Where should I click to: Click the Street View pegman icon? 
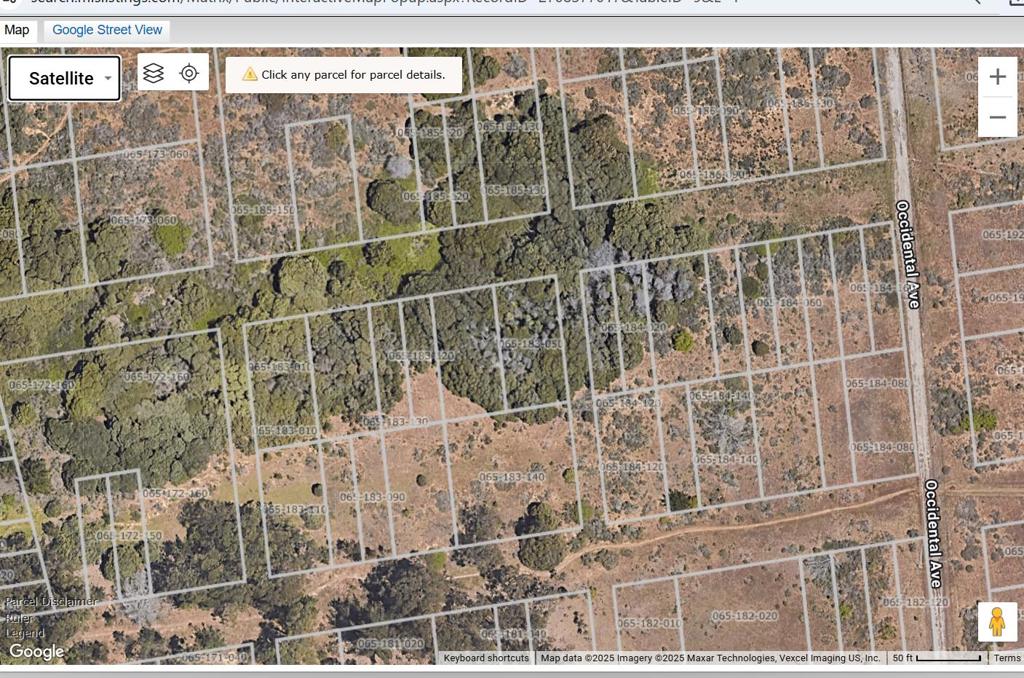pos(996,622)
